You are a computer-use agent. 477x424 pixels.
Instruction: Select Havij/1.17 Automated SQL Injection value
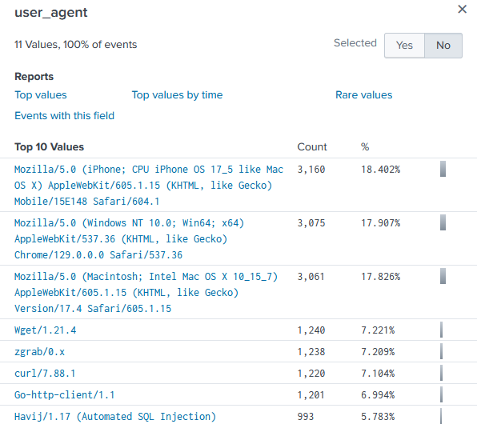[x=115, y=417]
